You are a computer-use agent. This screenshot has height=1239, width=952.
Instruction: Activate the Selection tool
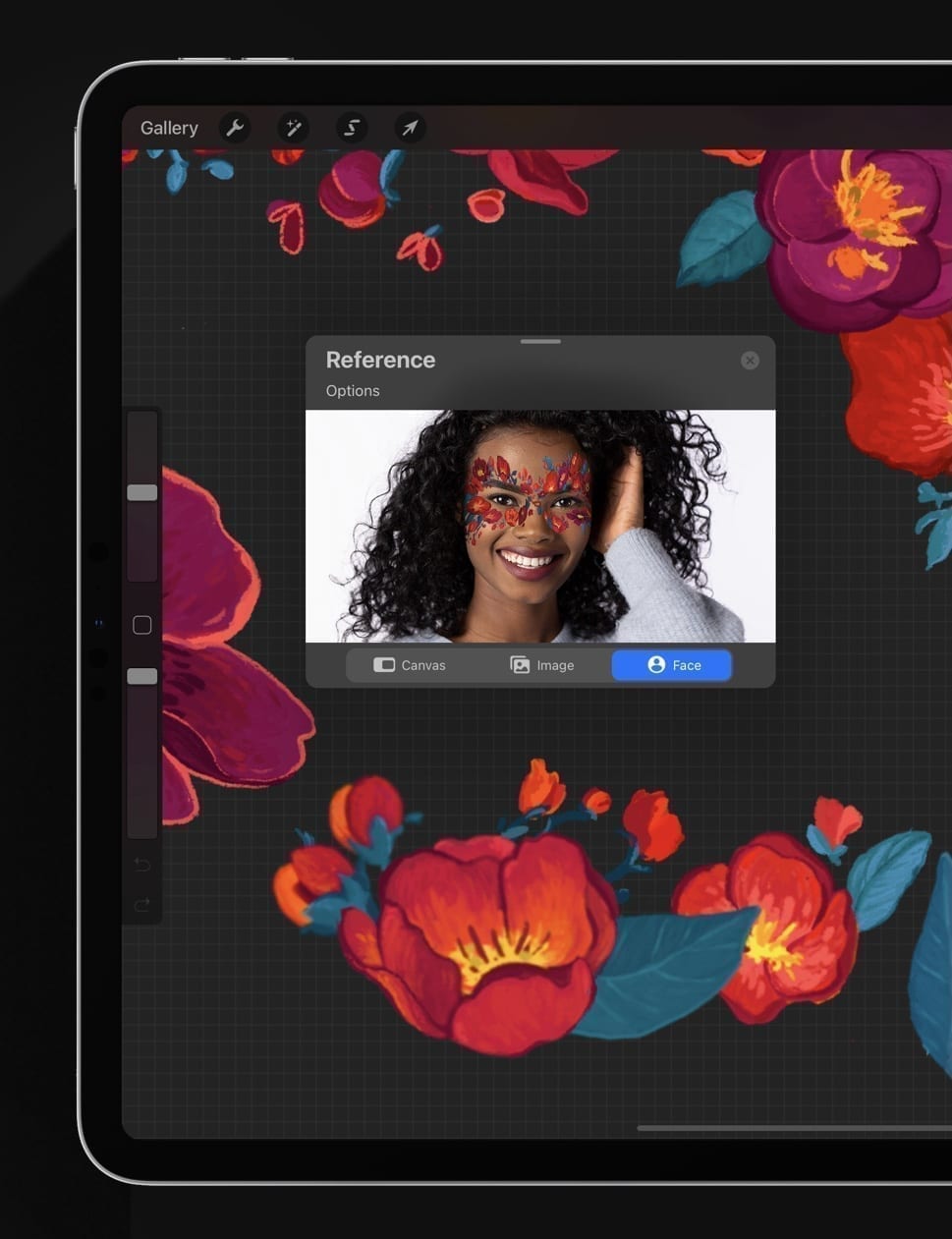click(351, 128)
